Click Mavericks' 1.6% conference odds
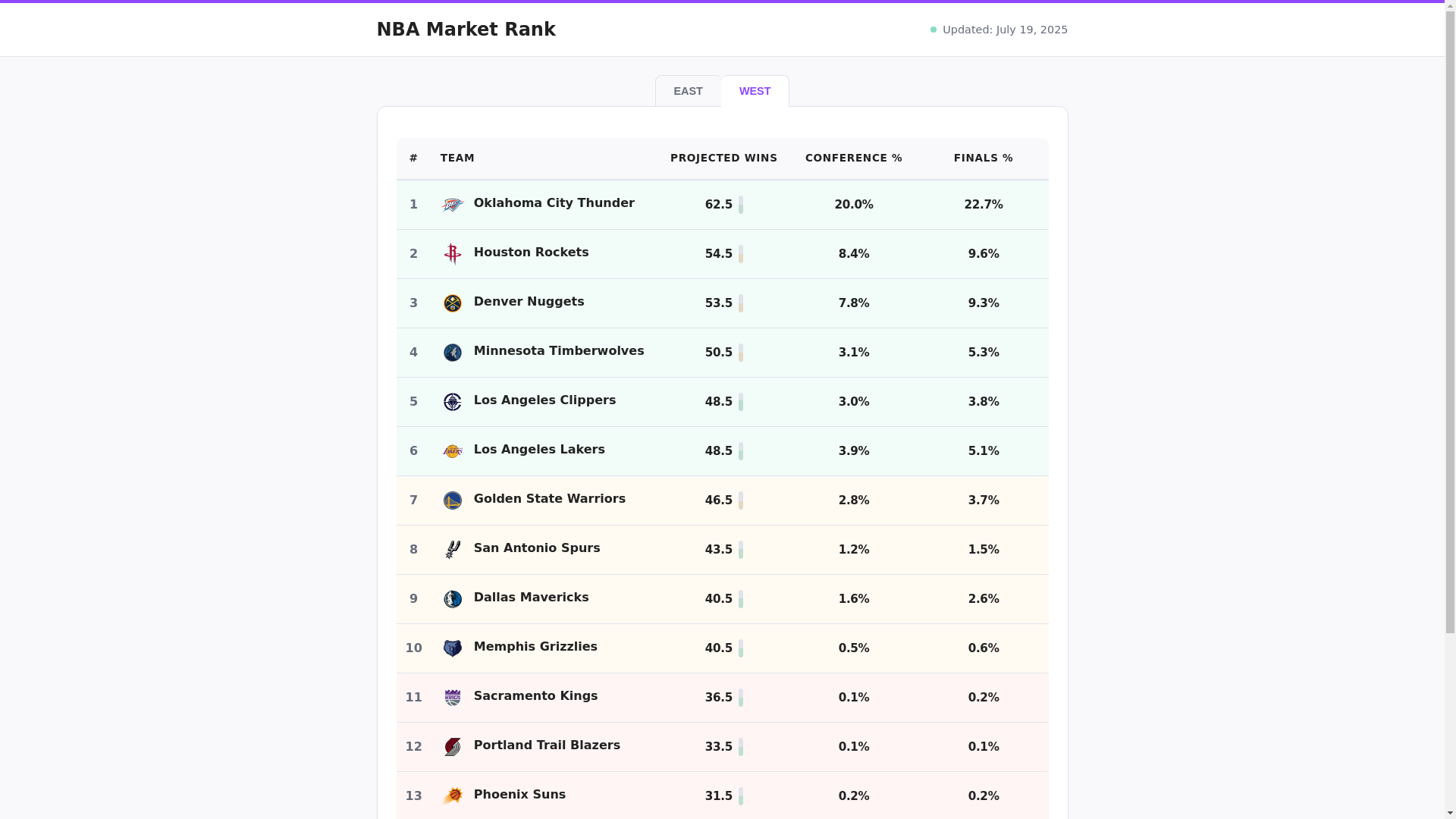1456x819 pixels. click(854, 599)
